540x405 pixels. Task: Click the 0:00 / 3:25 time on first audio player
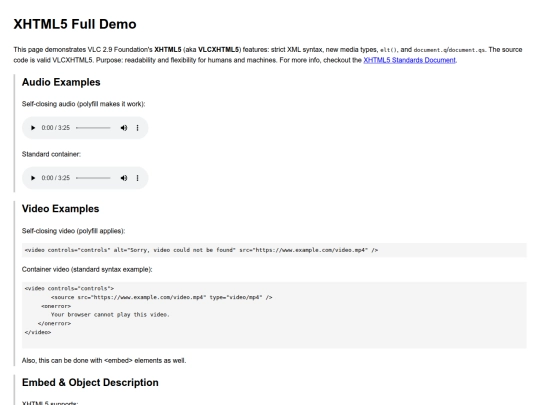tap(55, 128)
